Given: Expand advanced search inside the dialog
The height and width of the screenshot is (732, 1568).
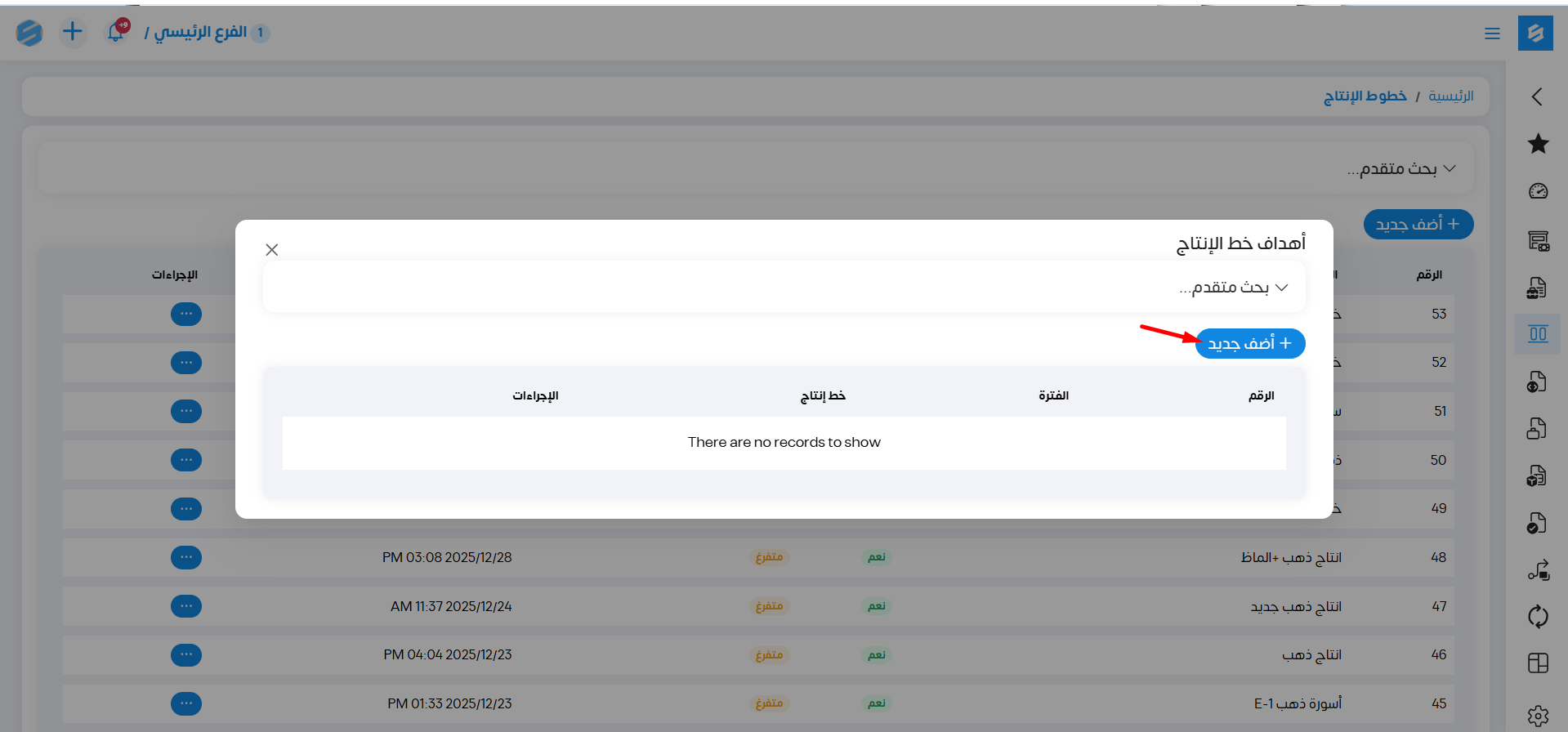Looking at the screenshot, I should [1234, 288].
